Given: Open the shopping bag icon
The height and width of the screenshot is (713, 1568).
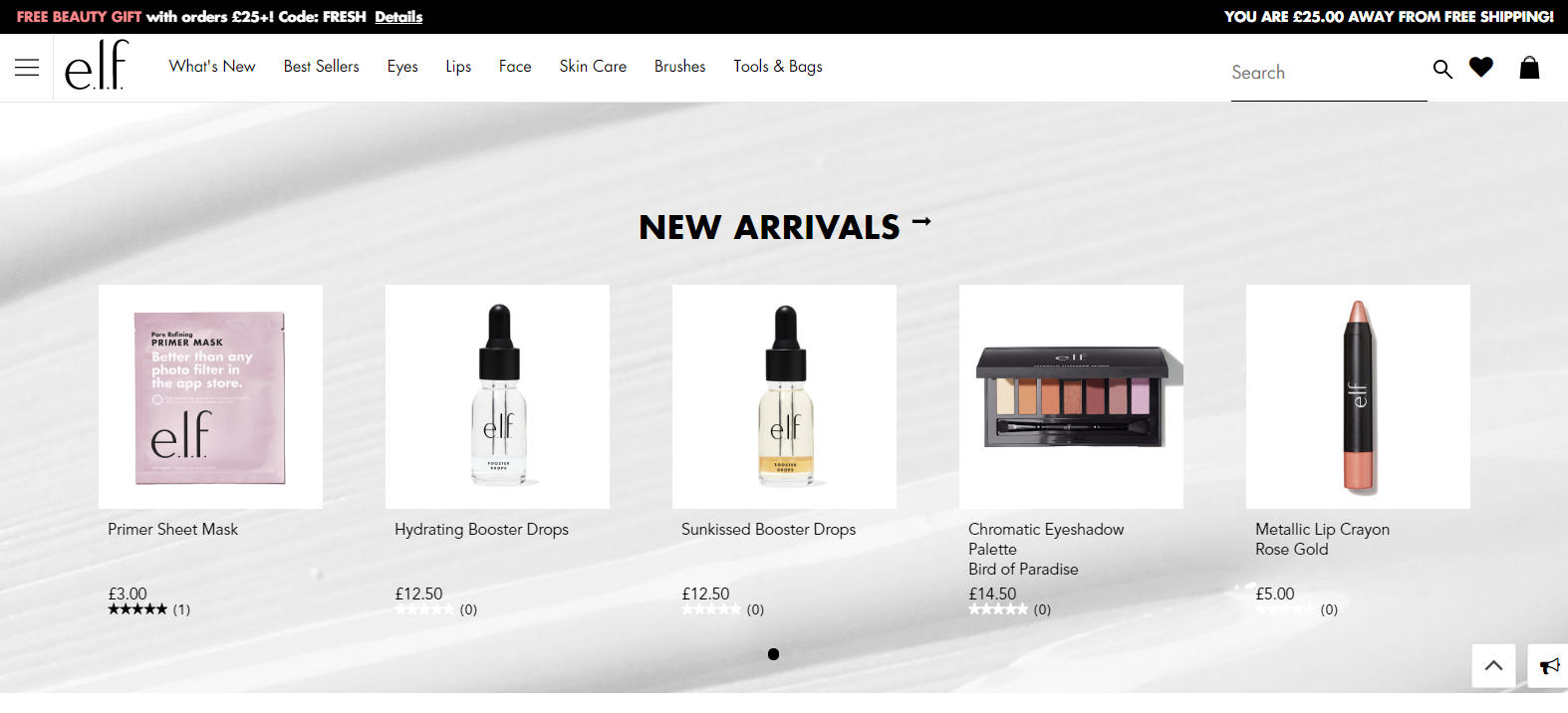Looking at the screenshot, I should pyautogui.click(x=1529, y=67).
